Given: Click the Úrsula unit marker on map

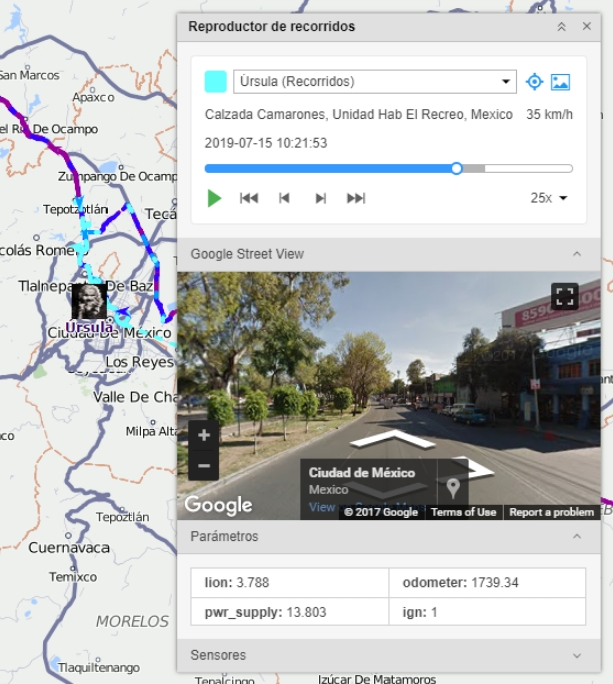Looking at the screenshot, I should [x=89, y=301].
